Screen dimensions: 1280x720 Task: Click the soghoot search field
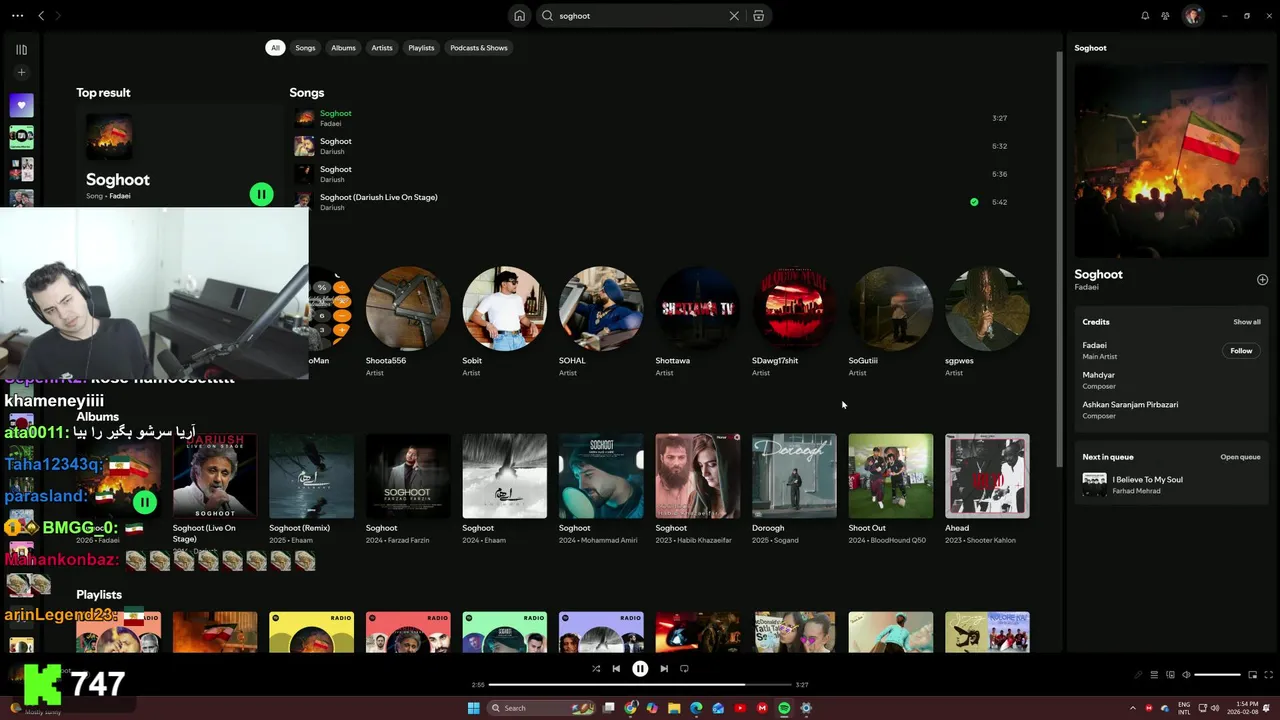(640, 16)
